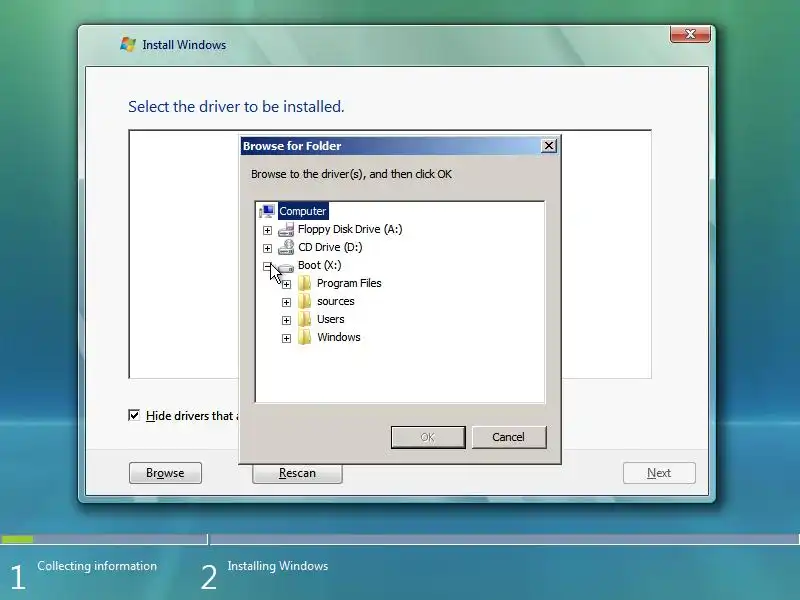Click the 'Installing Windows' step text
Image resolution: width=800 pixels, height=600 pixels.
(x=278, y=566)
